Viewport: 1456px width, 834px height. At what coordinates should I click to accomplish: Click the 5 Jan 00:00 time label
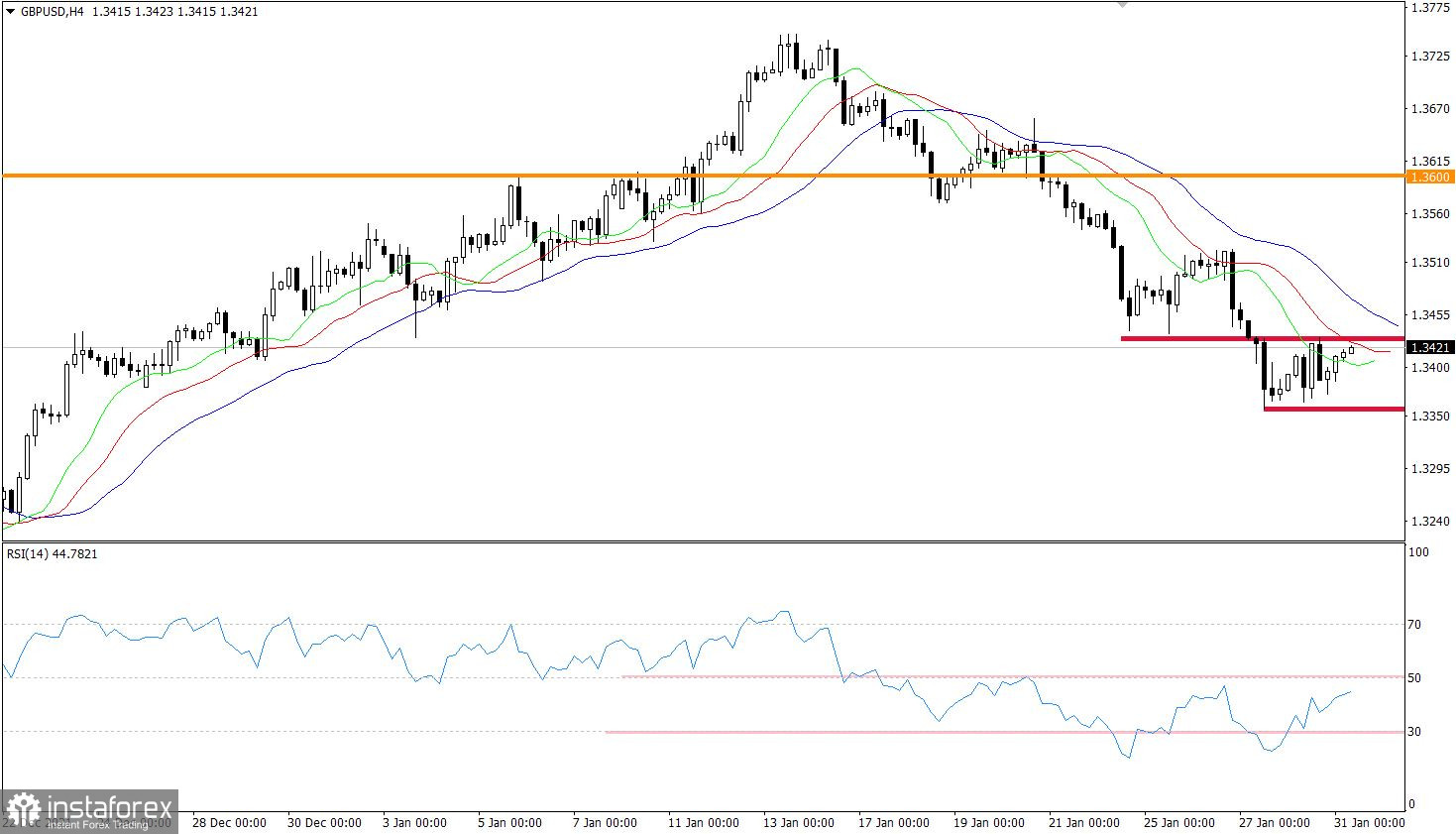pyautogui.click(x=509, y=822)
